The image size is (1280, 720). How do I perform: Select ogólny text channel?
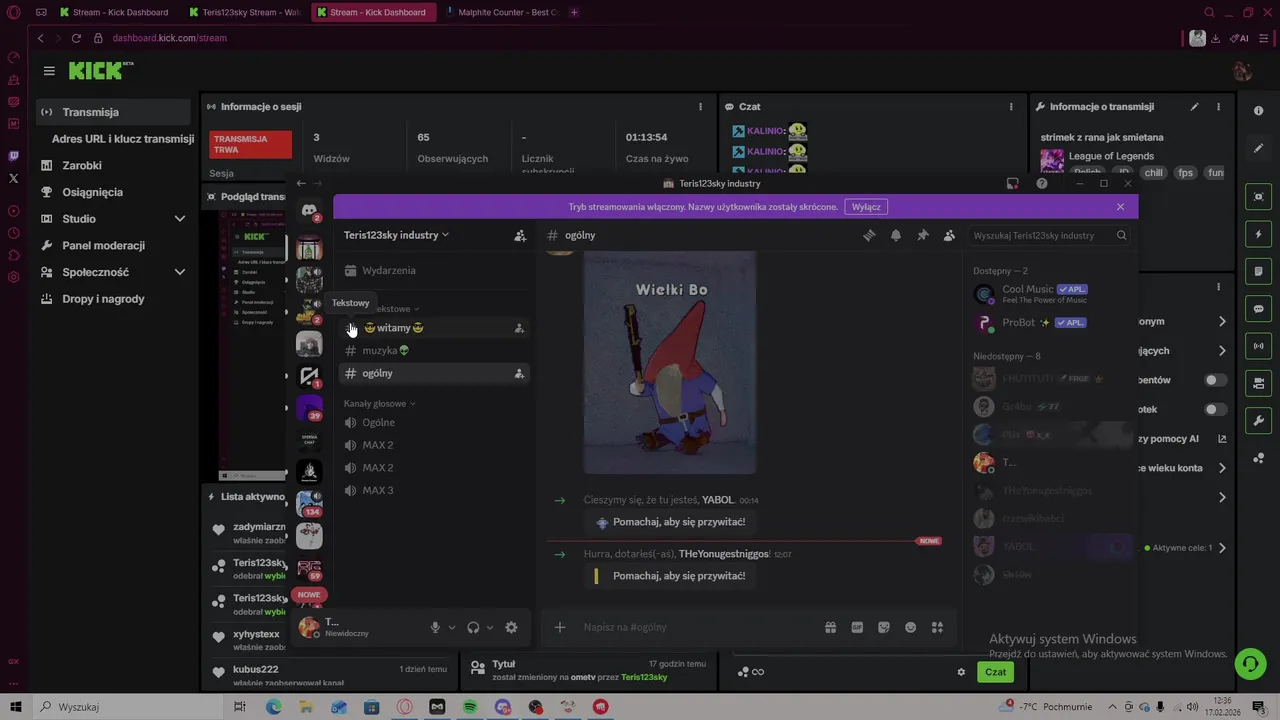432,373
